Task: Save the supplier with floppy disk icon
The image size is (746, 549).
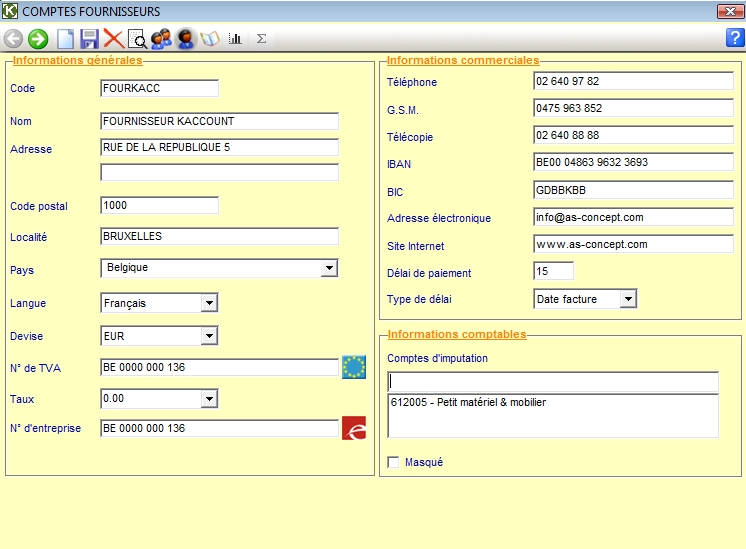Action: [89, 39]
